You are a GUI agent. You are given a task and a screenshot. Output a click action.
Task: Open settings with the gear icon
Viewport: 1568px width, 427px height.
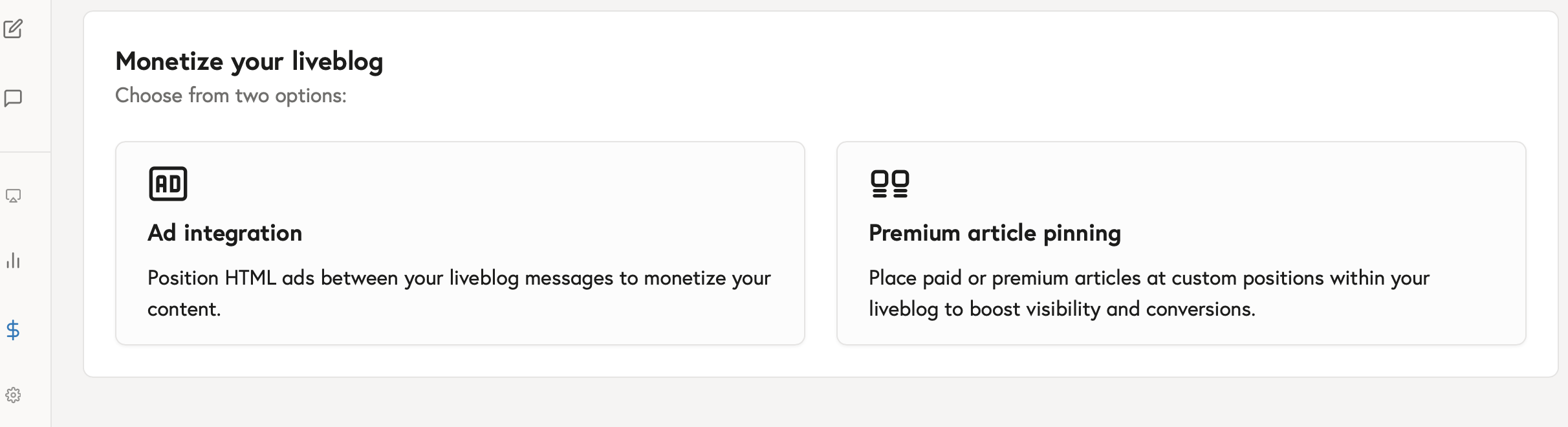(x=13, y=394)
